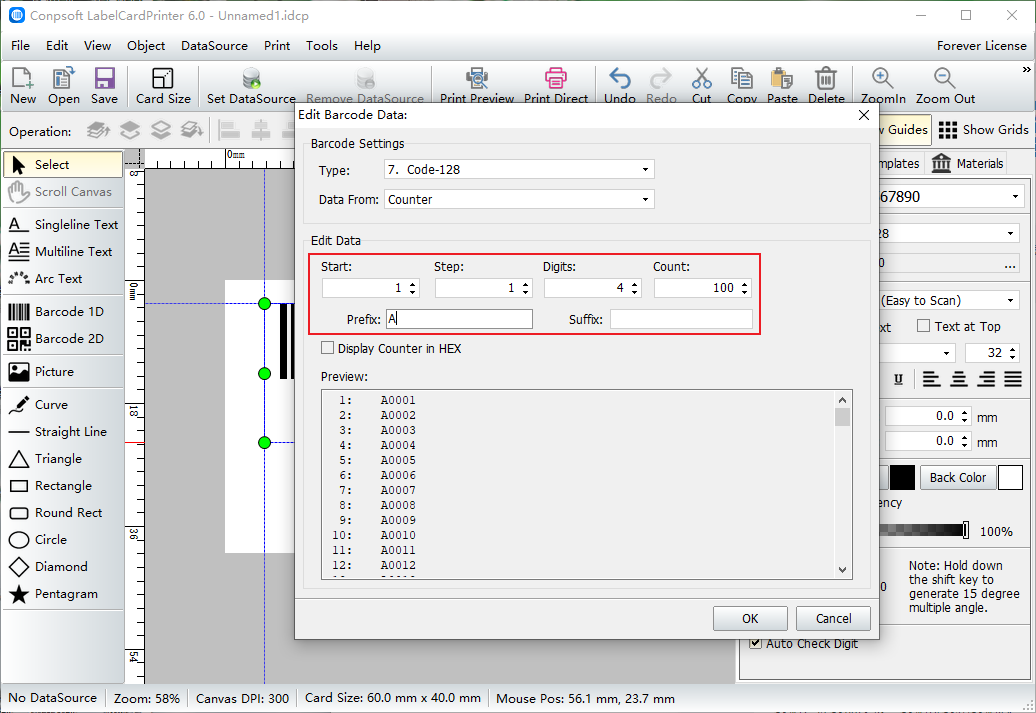Open the DataSource menu
Viewport: 1036px width, 713px height.
click(215, 46)
